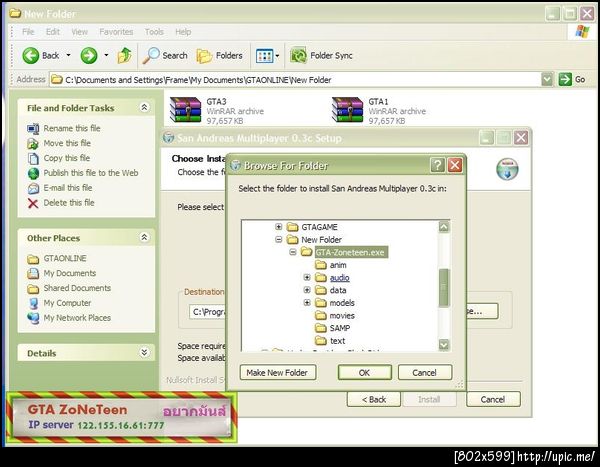Open My Documents under Other Places
600x467 pixels.
(70, 273)
